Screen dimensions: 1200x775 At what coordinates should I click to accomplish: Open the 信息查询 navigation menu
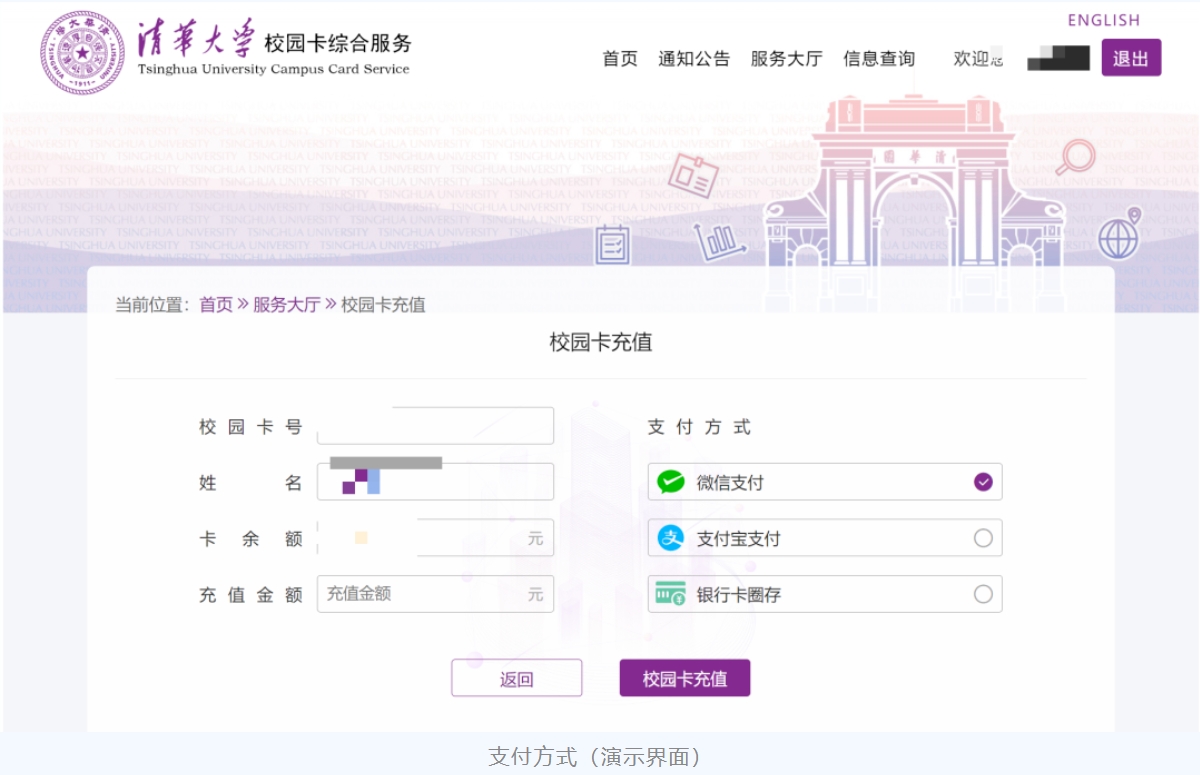[878, 59]
